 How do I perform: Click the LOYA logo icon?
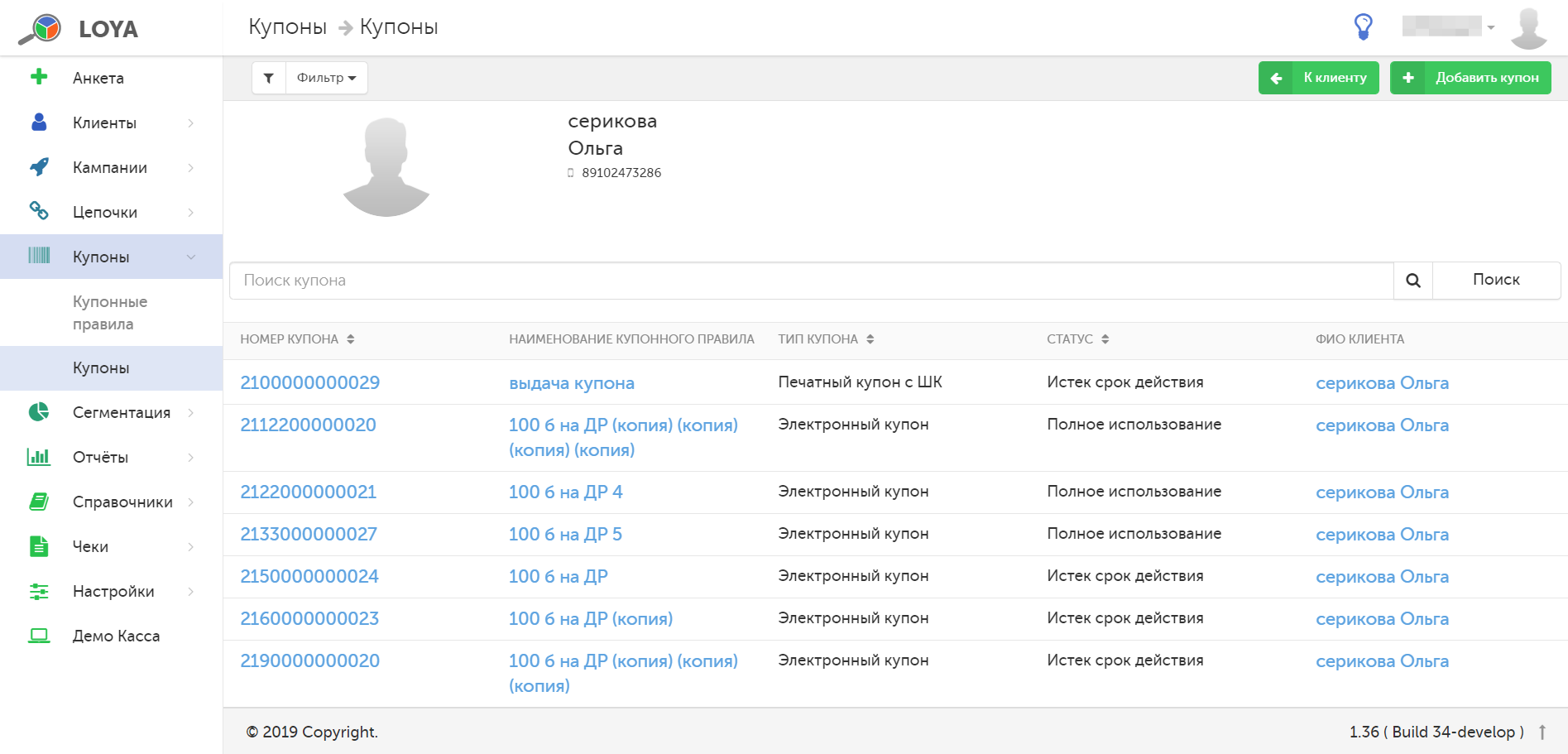click(40, 29)
